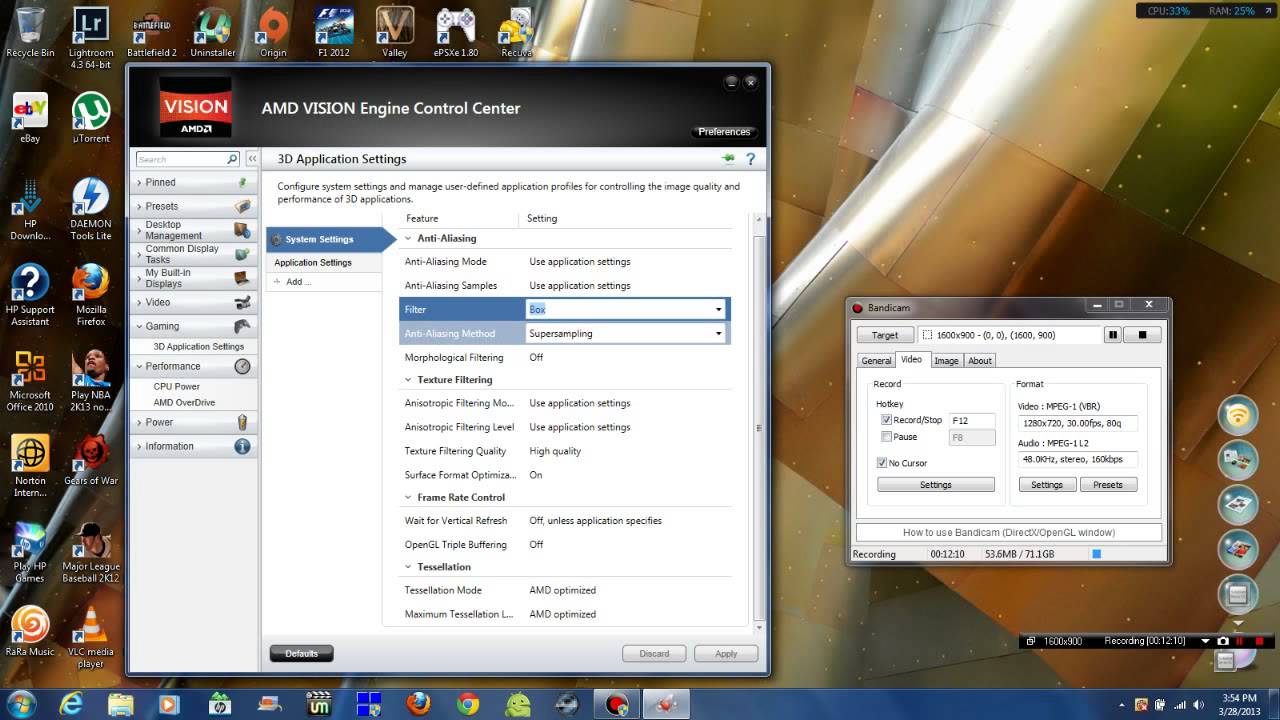This screenshot has width=1280, height=720.
Task: Click the Power battery icon in sidebar
Action: click(x=242, y=422)
